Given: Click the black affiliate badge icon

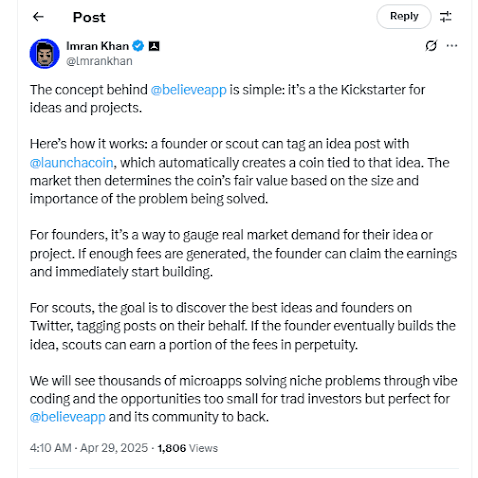Looking at the screenshot, I should tap(154, 46).
